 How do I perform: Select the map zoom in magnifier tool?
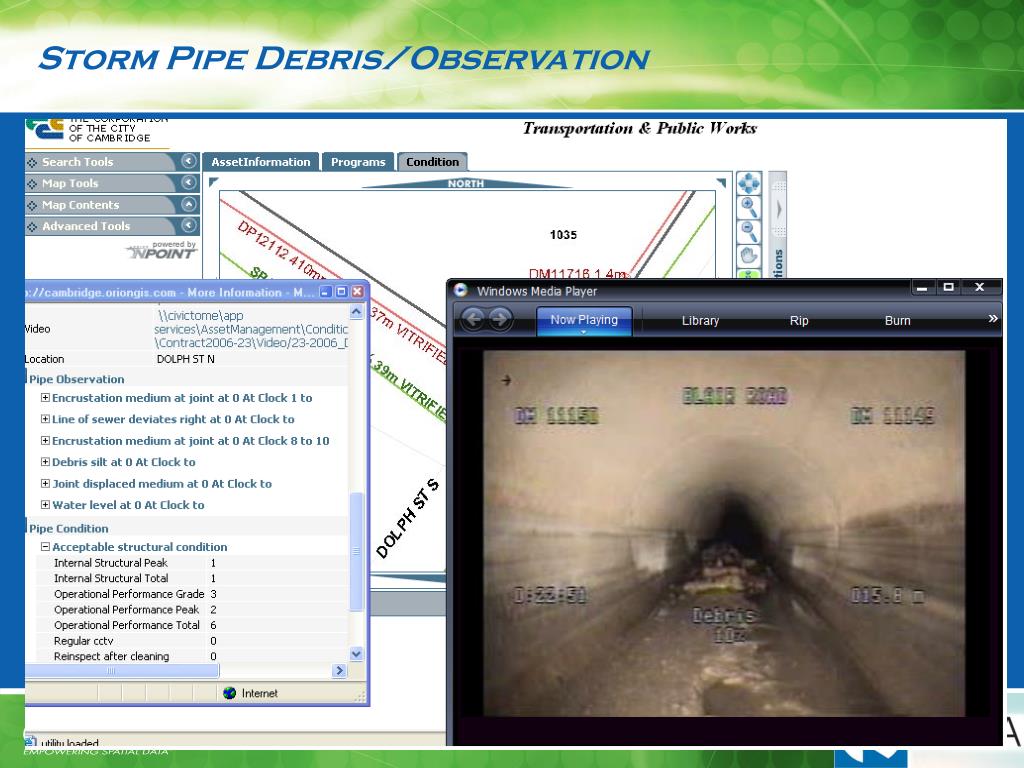pos(748,208)
